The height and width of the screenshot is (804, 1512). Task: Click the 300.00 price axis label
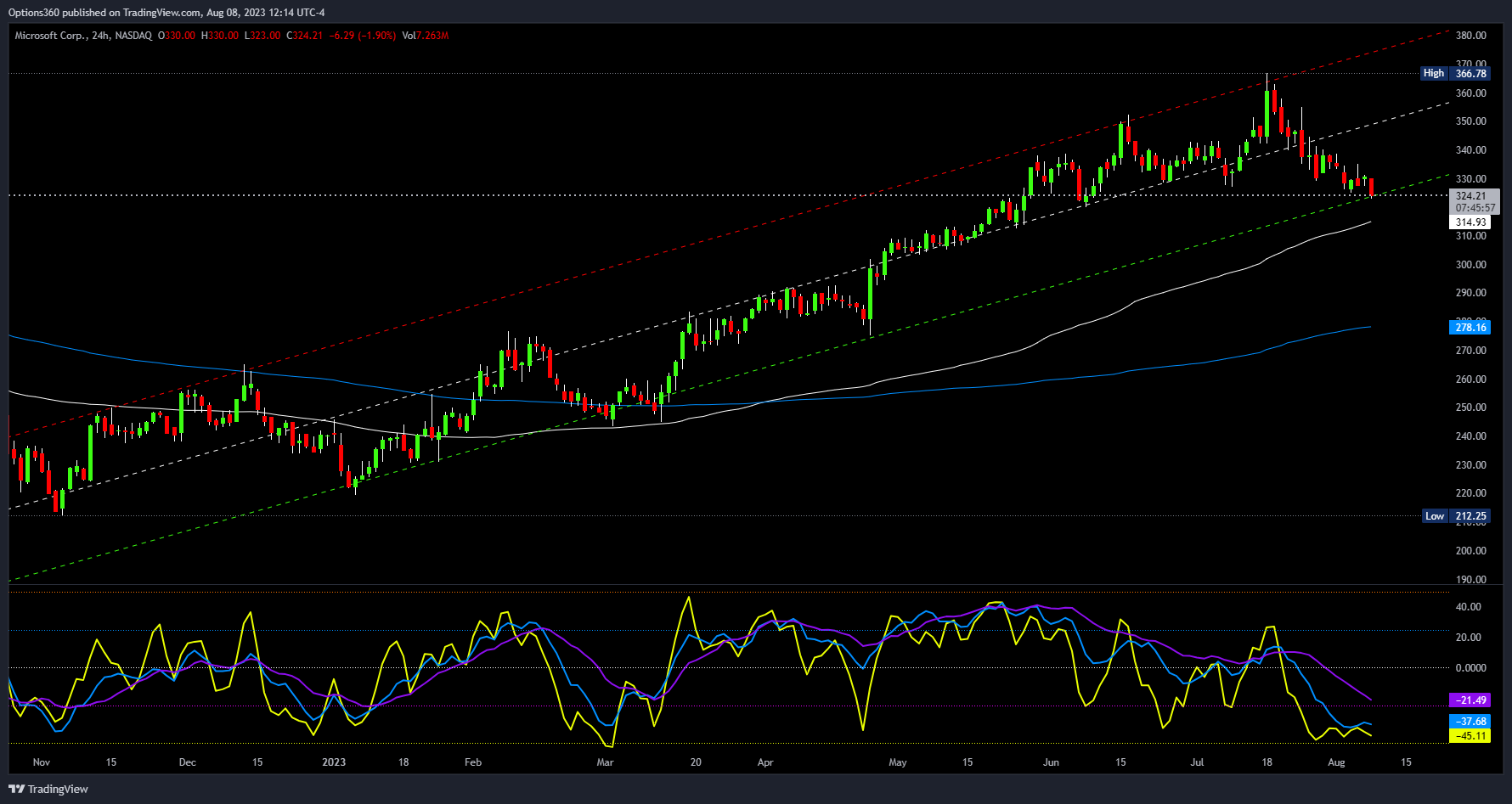[x=1471, y=265]
